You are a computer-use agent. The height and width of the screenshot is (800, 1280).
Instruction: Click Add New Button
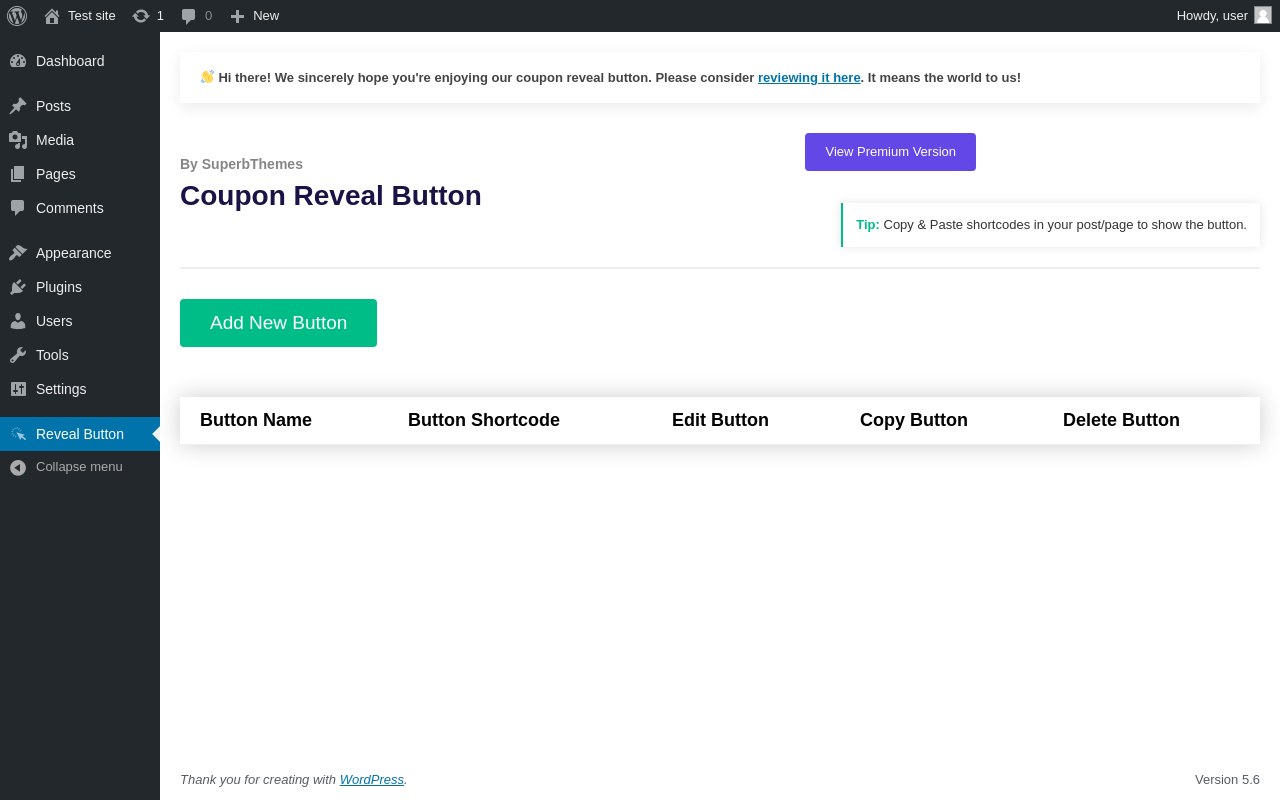click(x=278, y=323)
